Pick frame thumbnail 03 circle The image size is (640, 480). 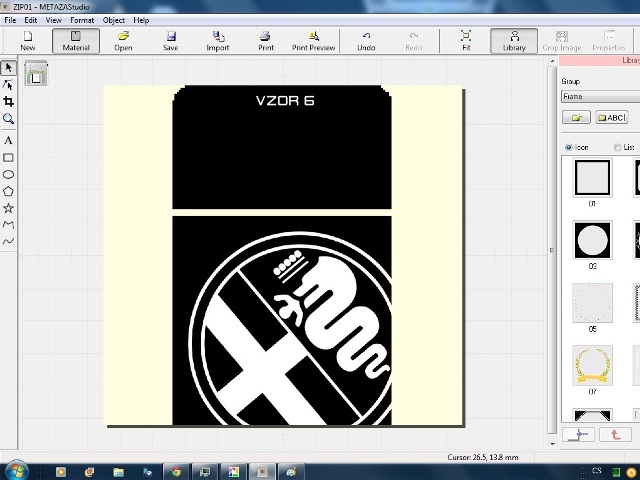pos(592,240)
